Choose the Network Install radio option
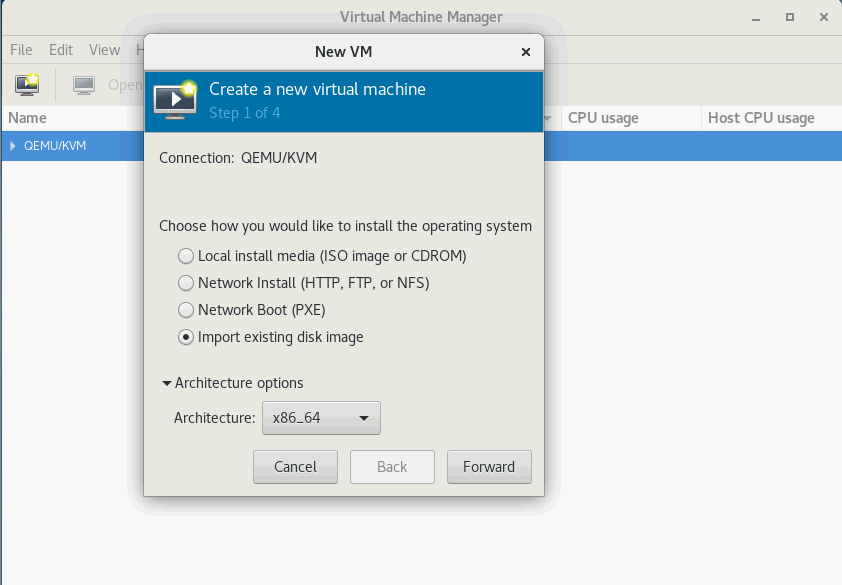842x585 pixels. point(186,283)
